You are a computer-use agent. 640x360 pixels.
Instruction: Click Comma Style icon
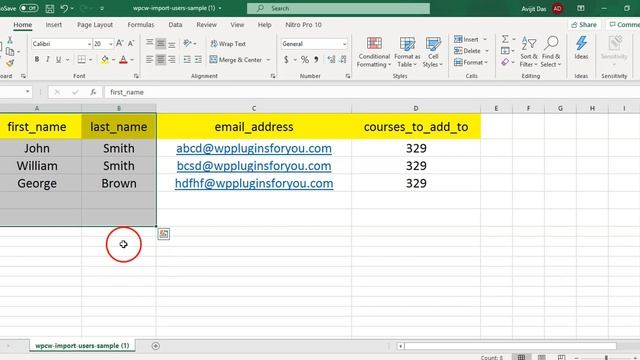[x=316, y=60]
